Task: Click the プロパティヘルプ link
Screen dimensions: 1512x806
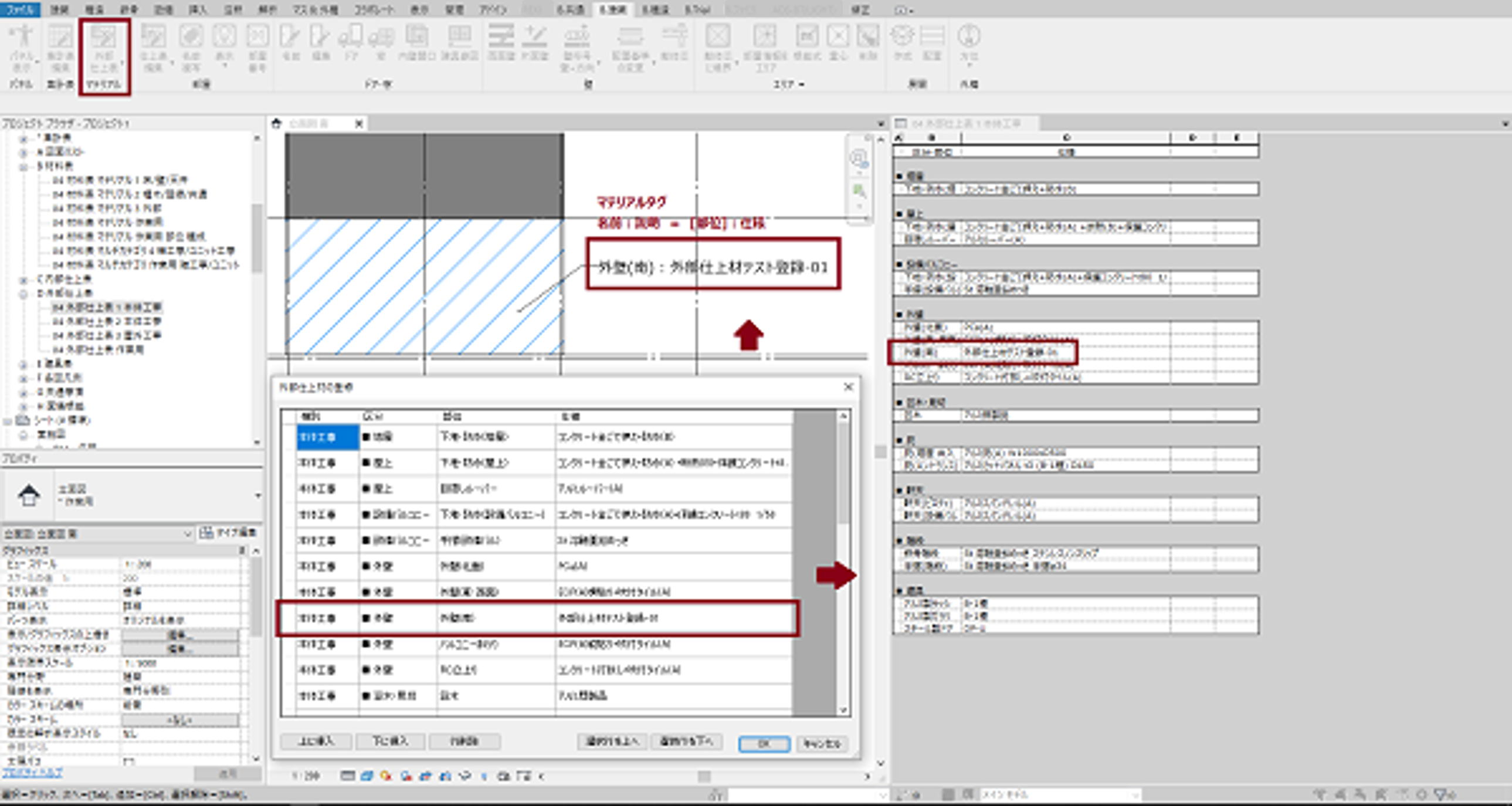Action: coord(32,773)
